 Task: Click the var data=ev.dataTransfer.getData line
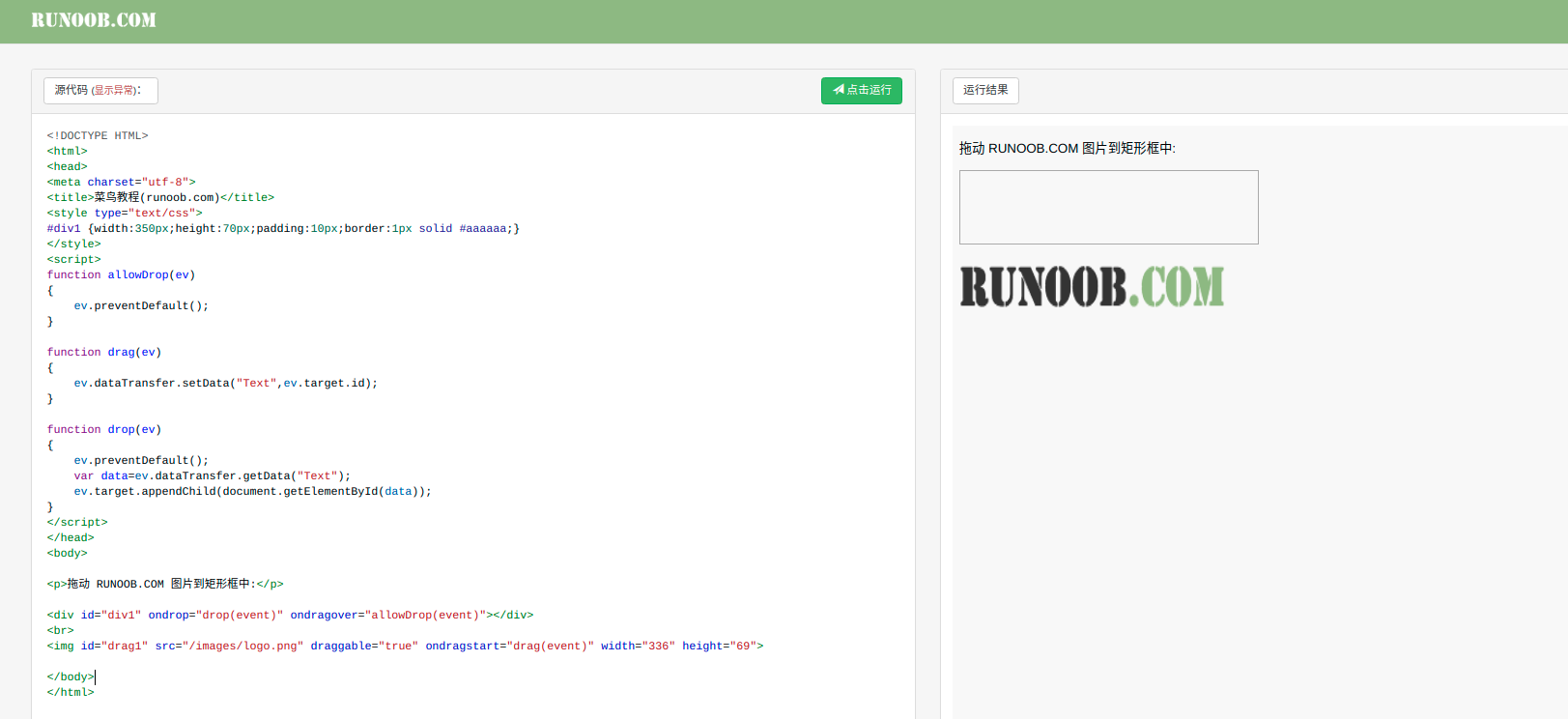213,475
